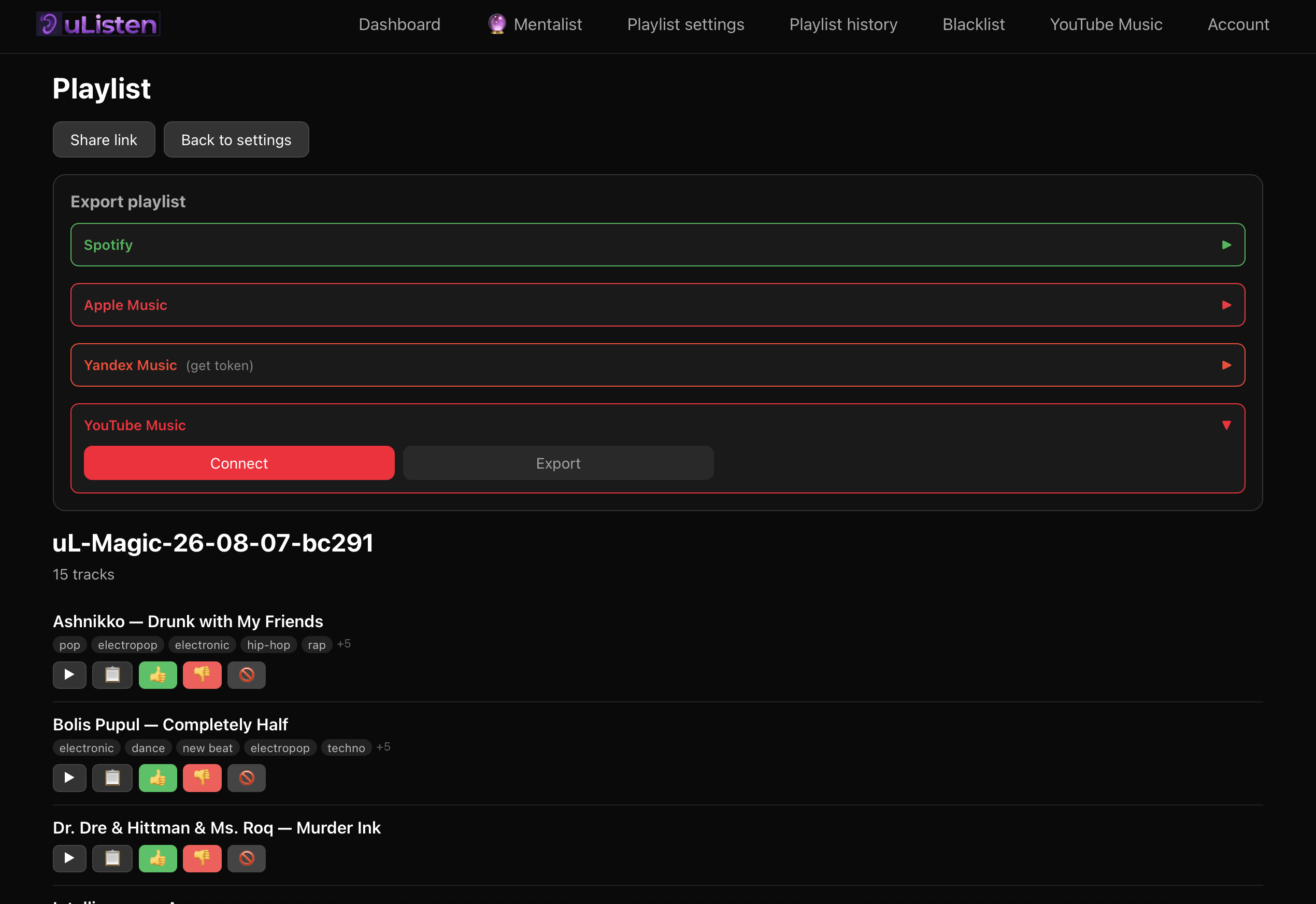Viewport: 1316px width, 904px height.
Task: Expand the Yandex Music export arrow
Action: [x=1226, y=365]
